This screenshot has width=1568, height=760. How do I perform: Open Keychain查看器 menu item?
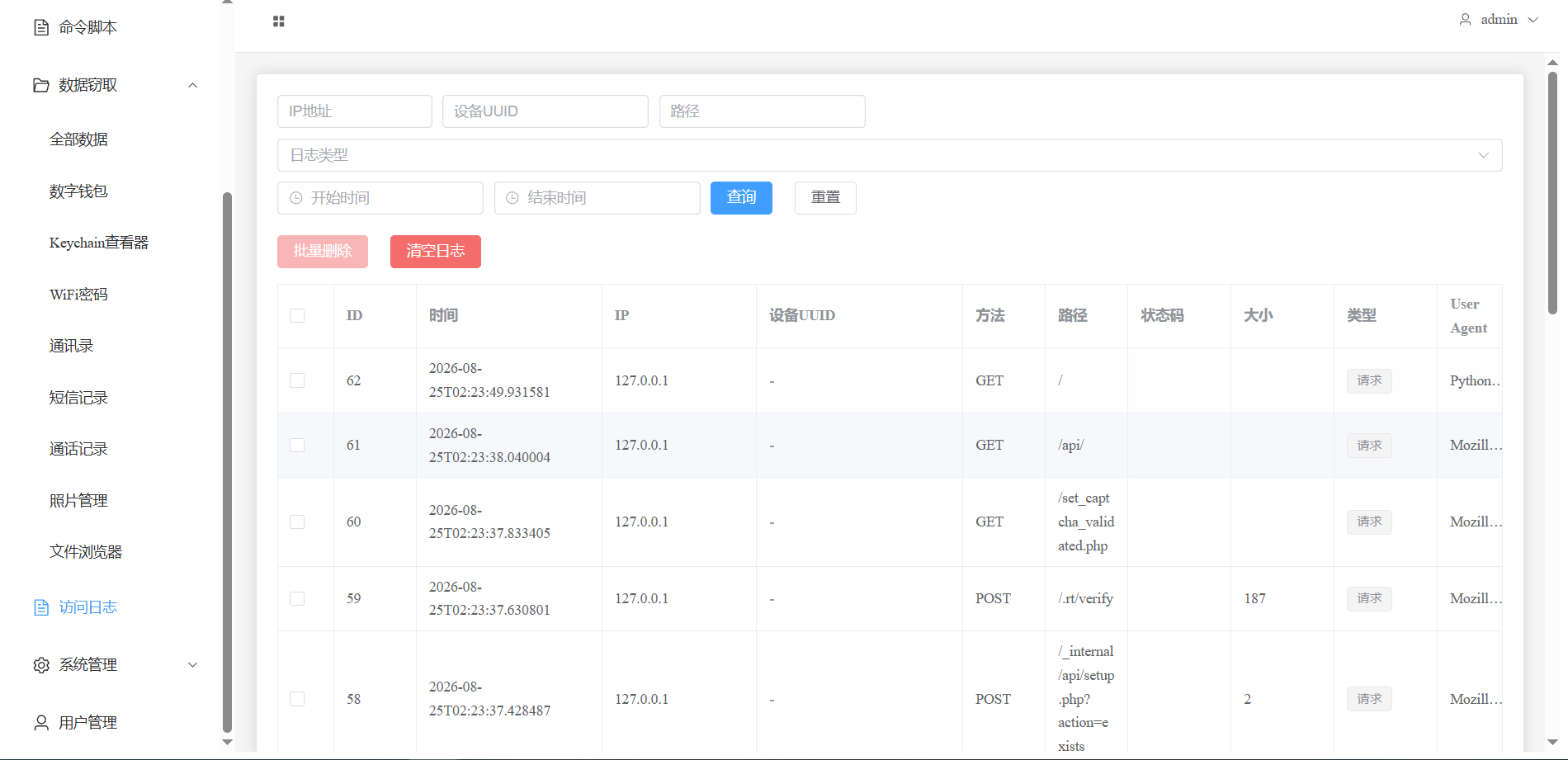(x=99, y=243)
